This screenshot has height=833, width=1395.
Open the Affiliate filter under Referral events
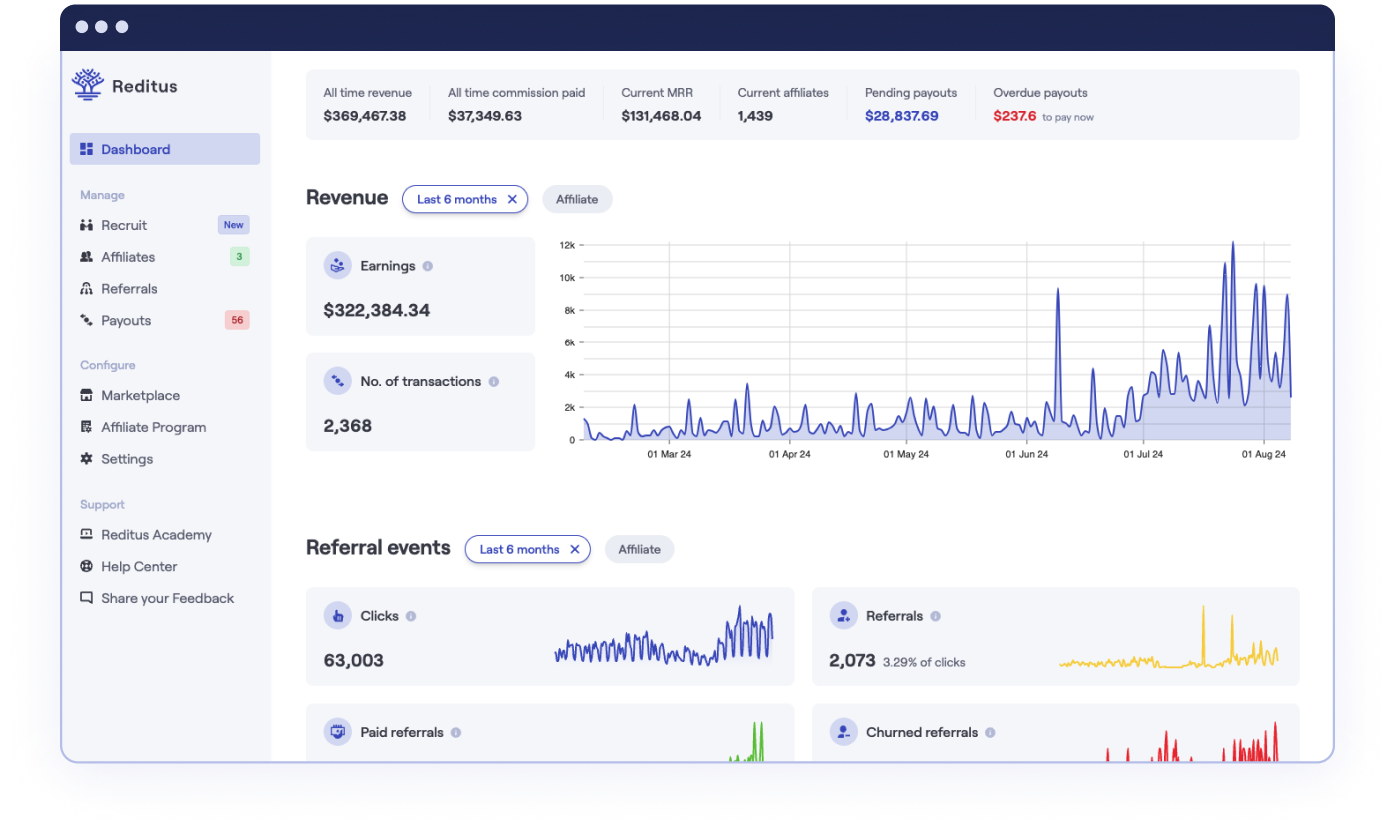tap(639, 549)
